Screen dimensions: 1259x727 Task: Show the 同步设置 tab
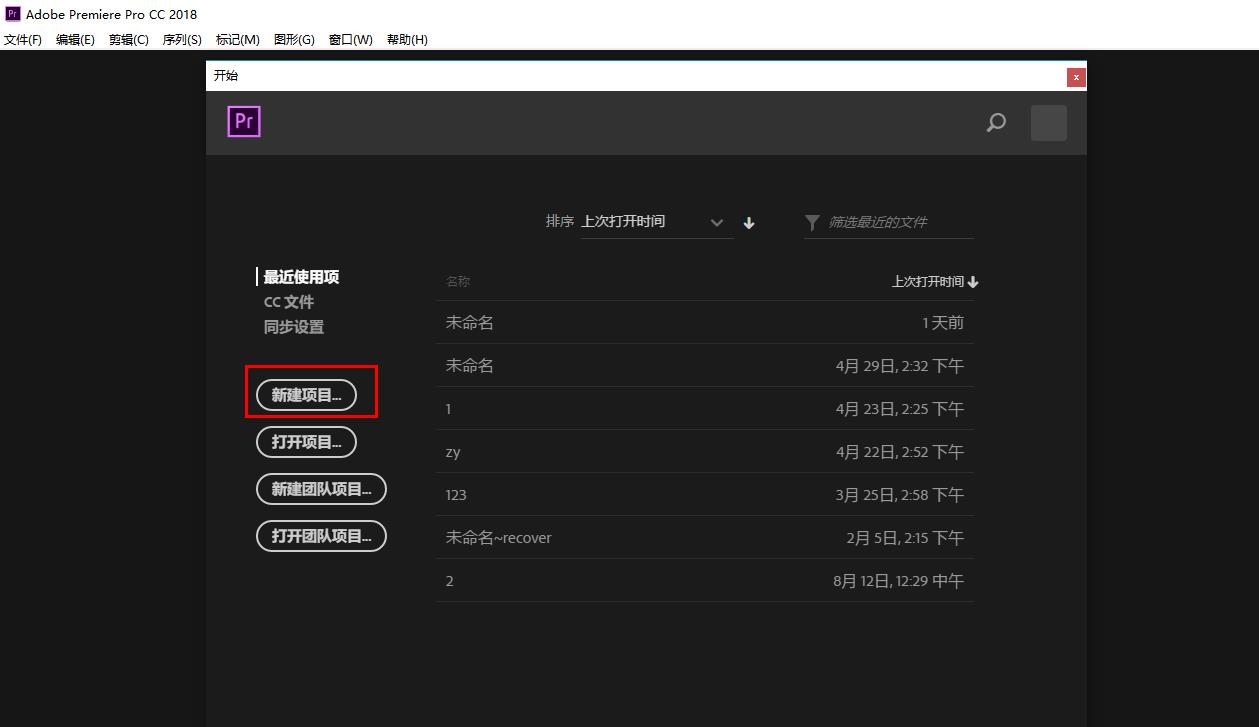point(294,327)
